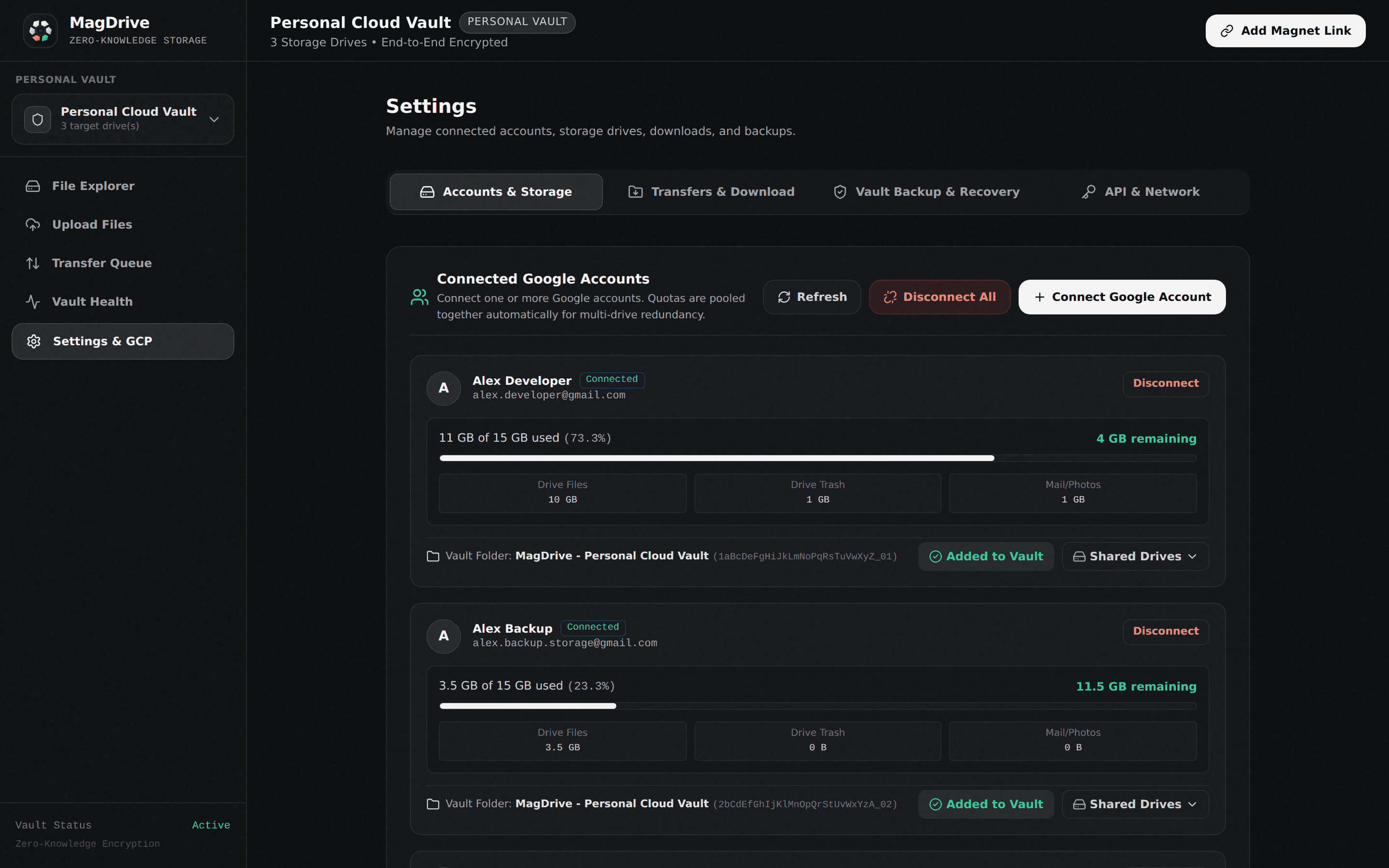Click the folder icon beside 2bCdEfGhIjKlMnOpQrStUvWxYzA_02
The width and height of the screenshot is (1389, 868).
click(434, 804)
